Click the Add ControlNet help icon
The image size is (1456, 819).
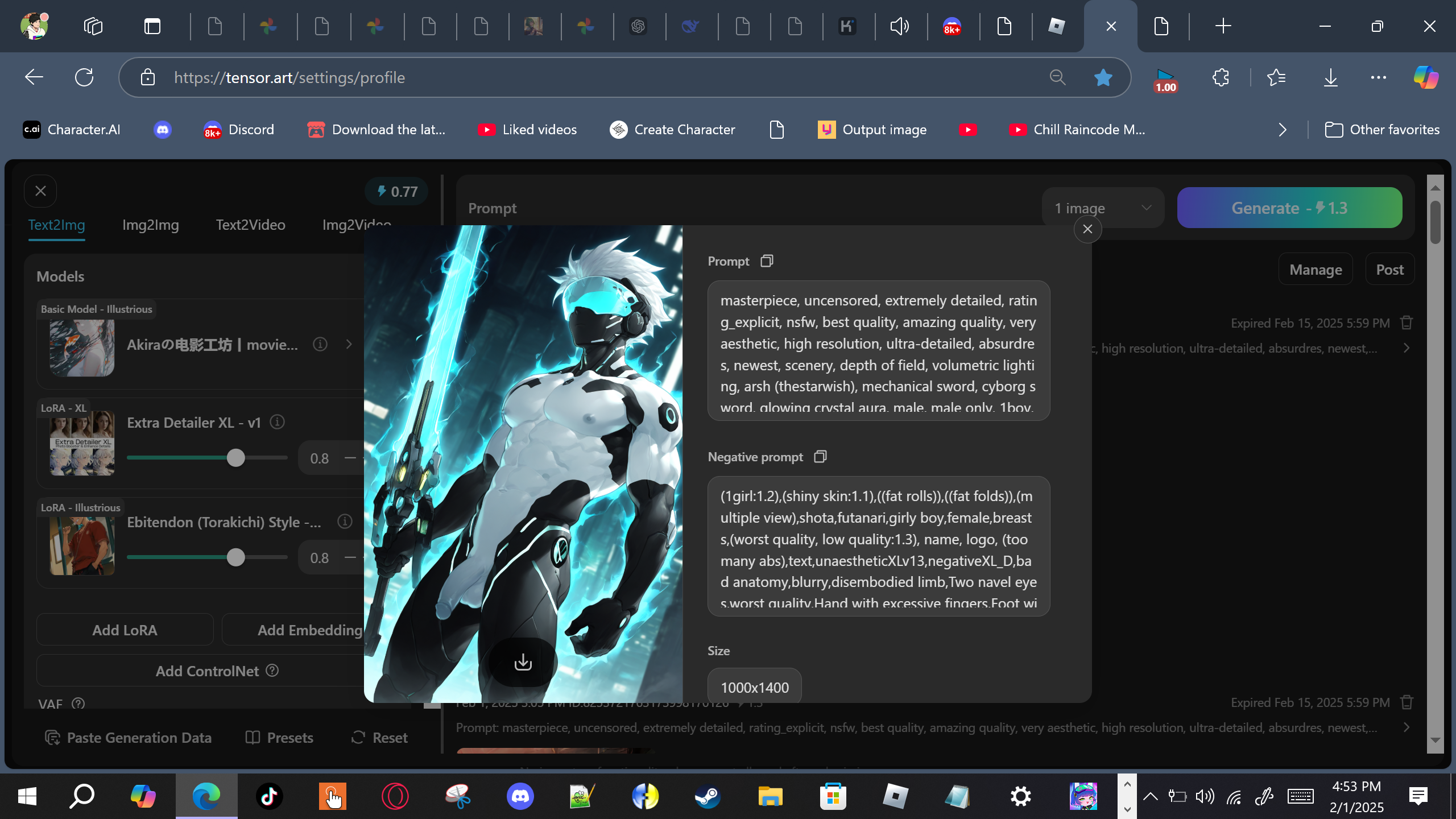[272, 671]
